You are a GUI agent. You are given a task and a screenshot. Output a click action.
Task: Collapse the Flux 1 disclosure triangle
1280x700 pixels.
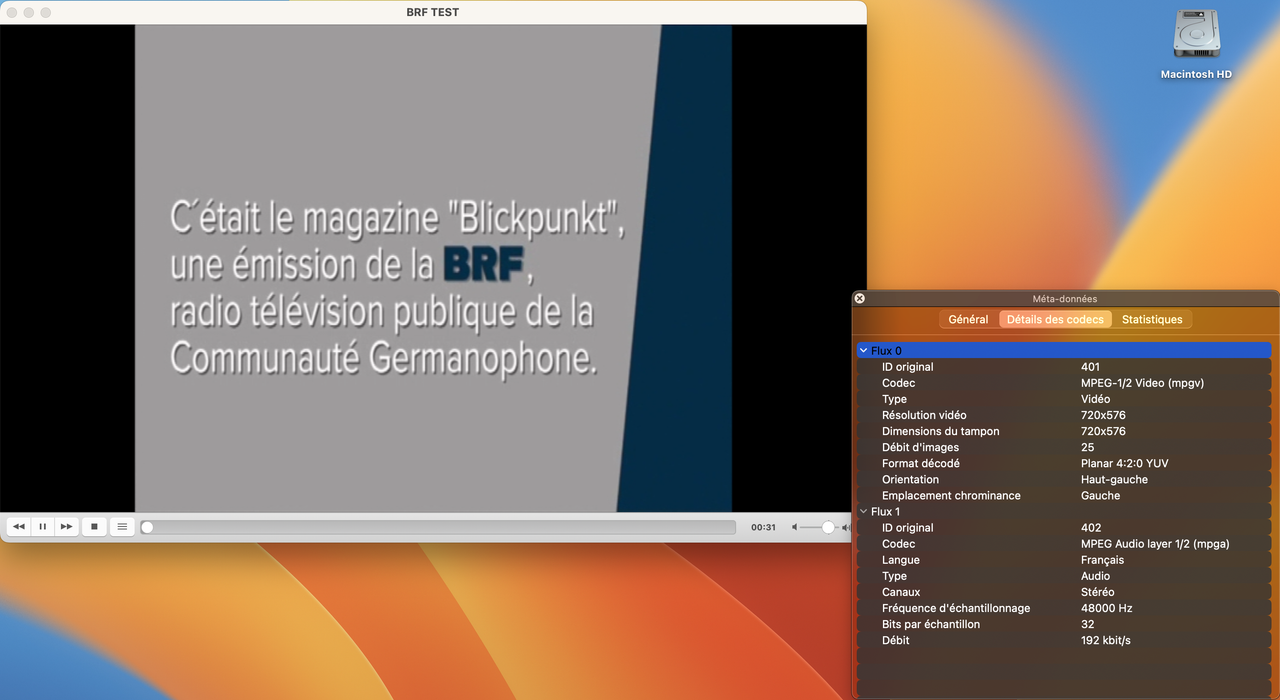pyautogui.click(x=863, y=512)
